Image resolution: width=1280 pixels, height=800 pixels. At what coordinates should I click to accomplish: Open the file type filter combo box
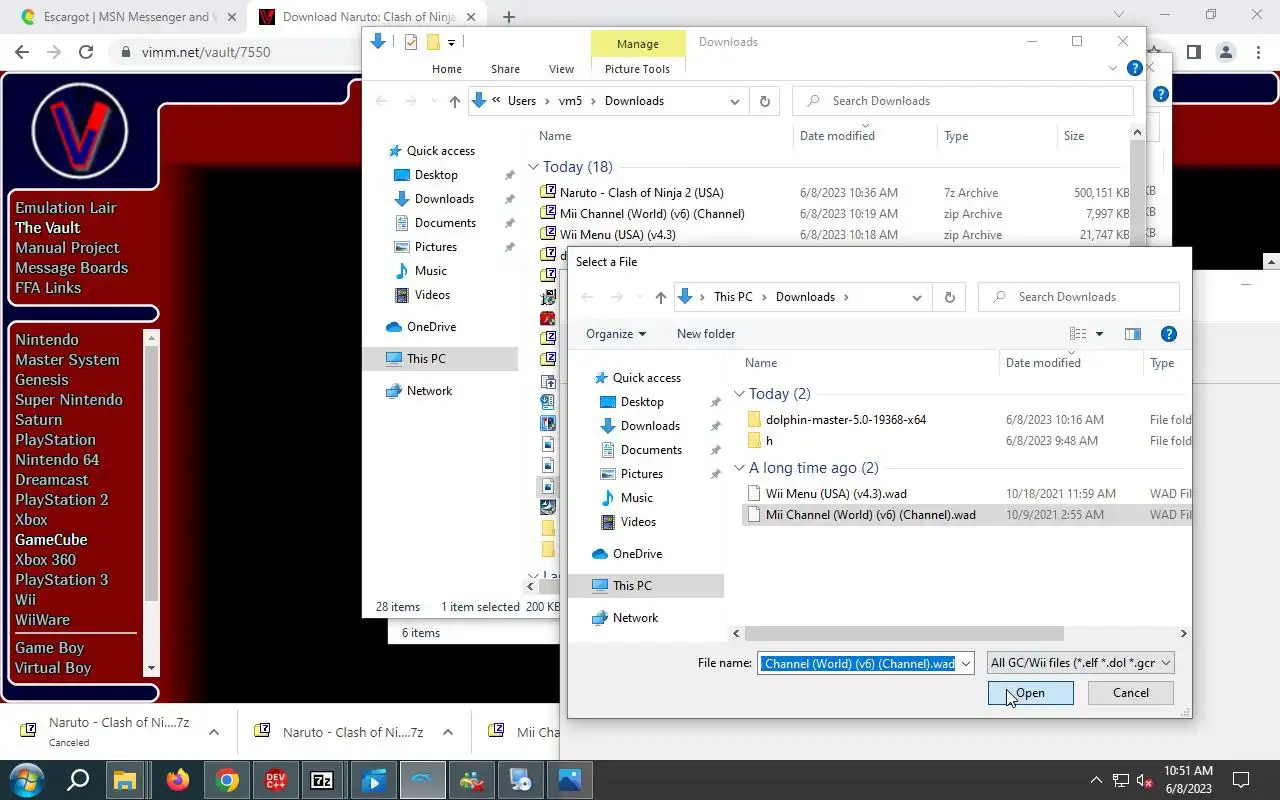(1080, 663)
